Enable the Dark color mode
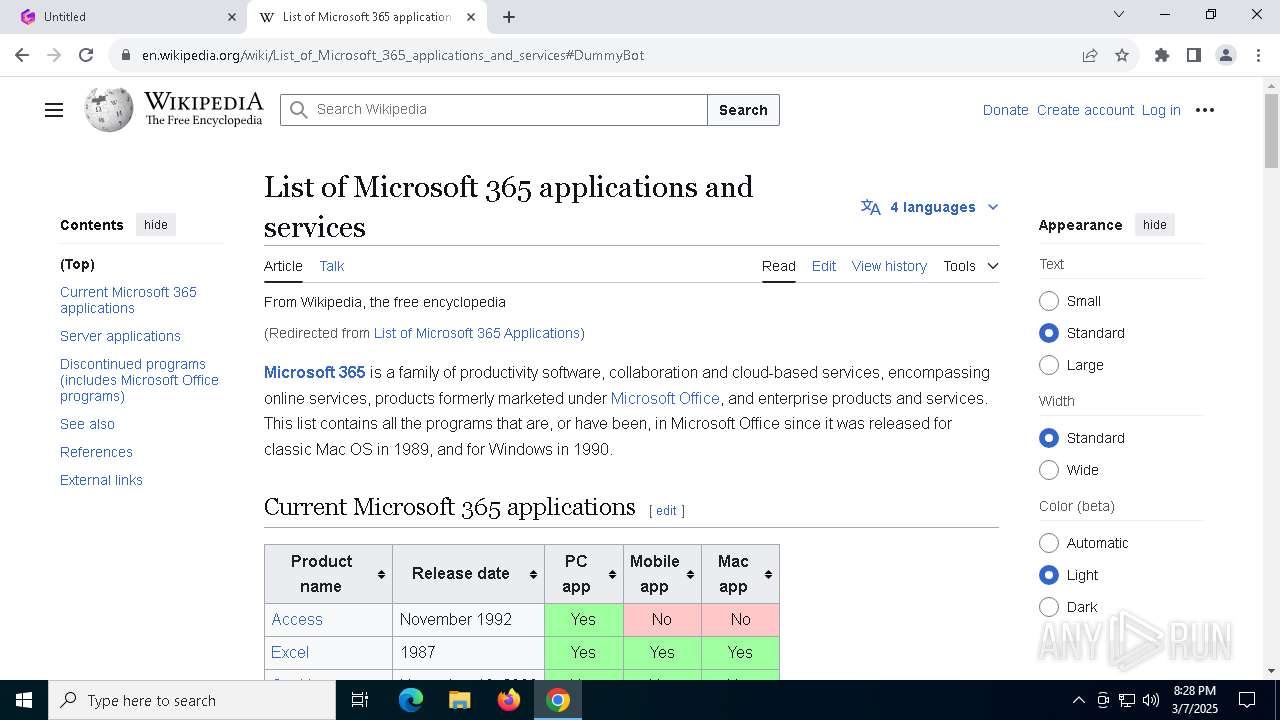 point(1049,607)
